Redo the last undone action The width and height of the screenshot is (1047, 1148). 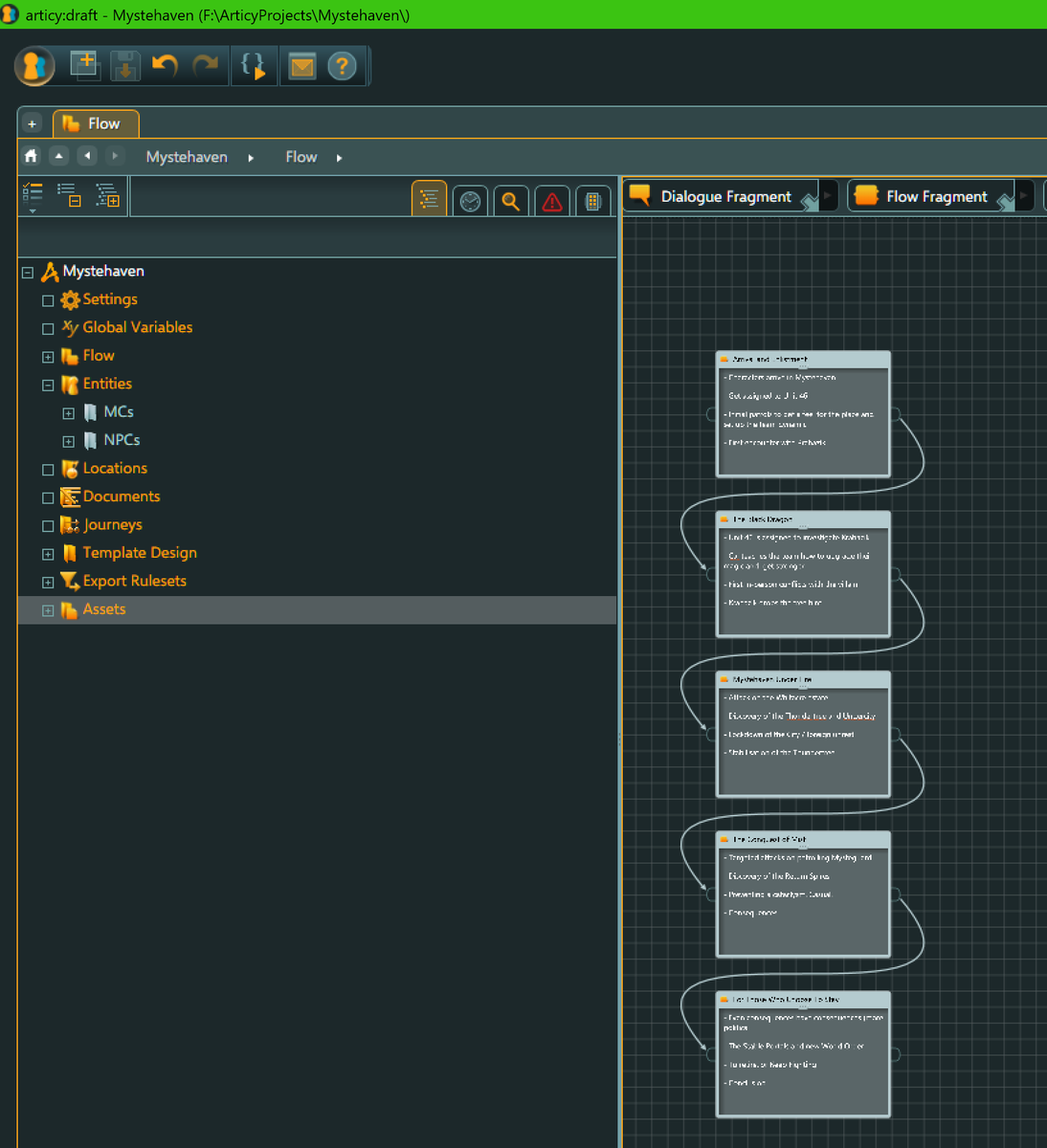point(205,66)
